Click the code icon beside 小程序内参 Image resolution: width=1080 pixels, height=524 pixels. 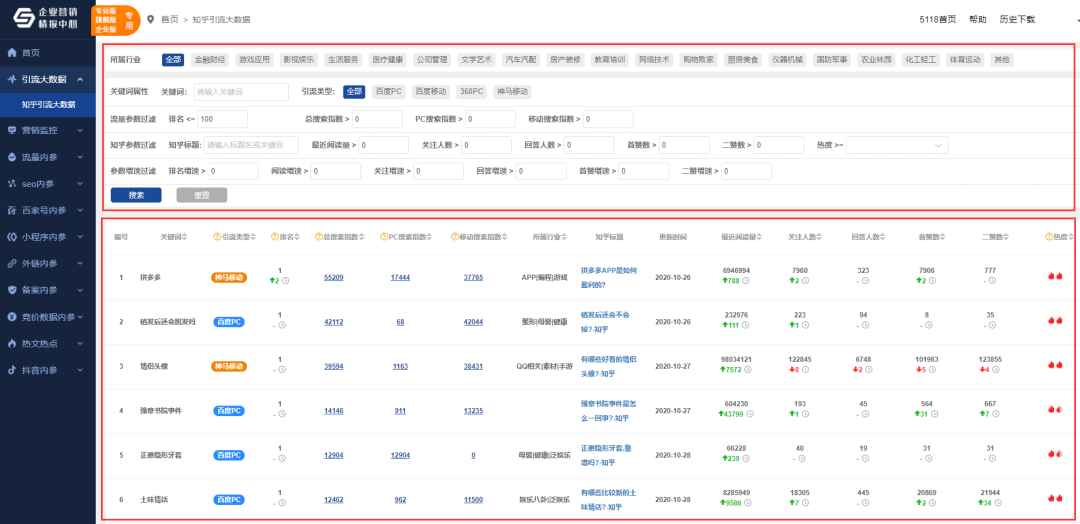tap(12, 237)
